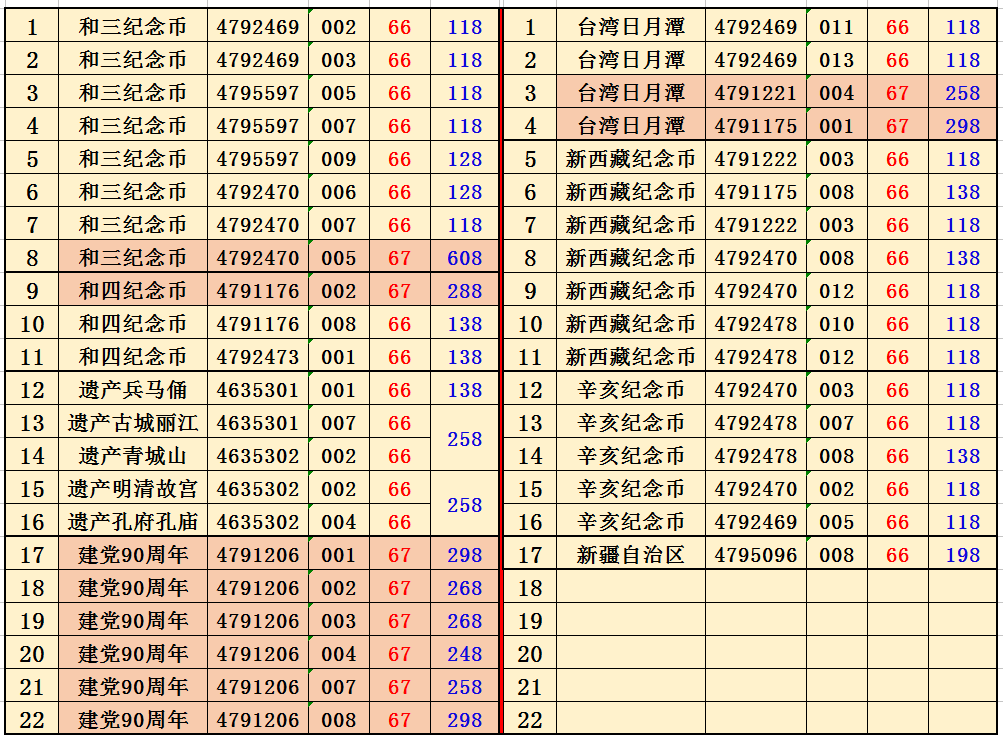The image size is (1003, 739).
Task: Select the 遗产孔府孔庙 cell
Action: 133,522
